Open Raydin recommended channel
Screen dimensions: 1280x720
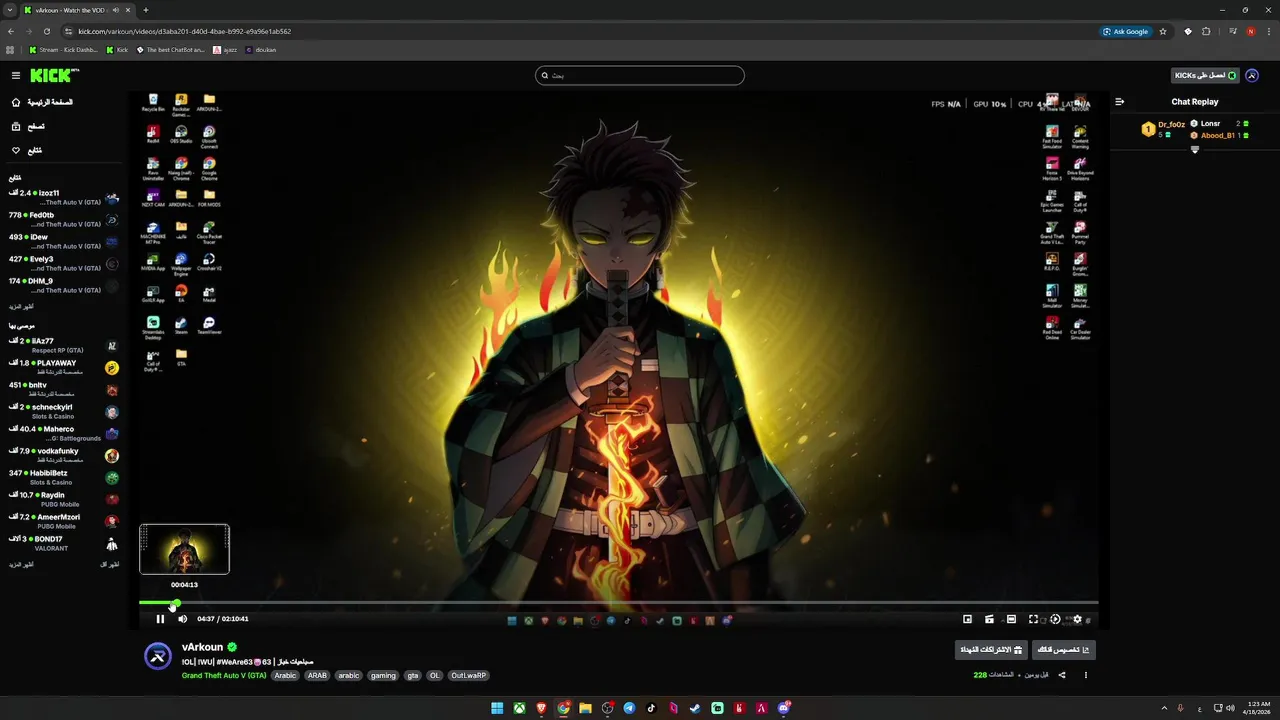[x=64, y=499]
